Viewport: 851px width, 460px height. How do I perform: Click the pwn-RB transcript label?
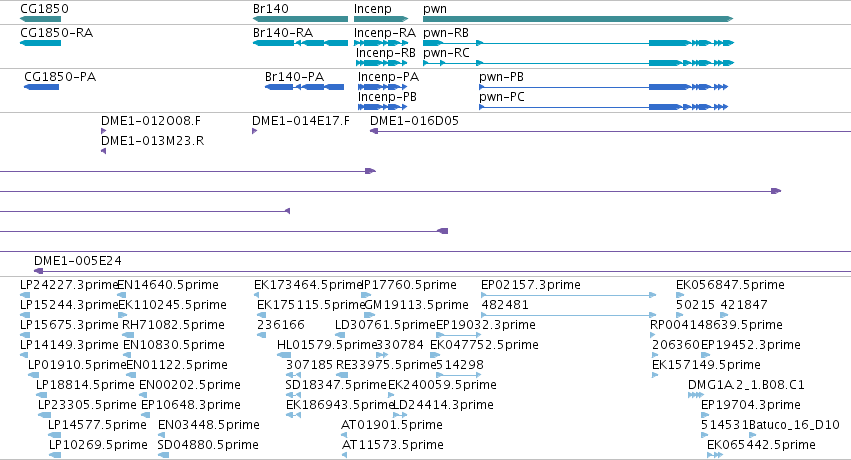coord(446,33)
